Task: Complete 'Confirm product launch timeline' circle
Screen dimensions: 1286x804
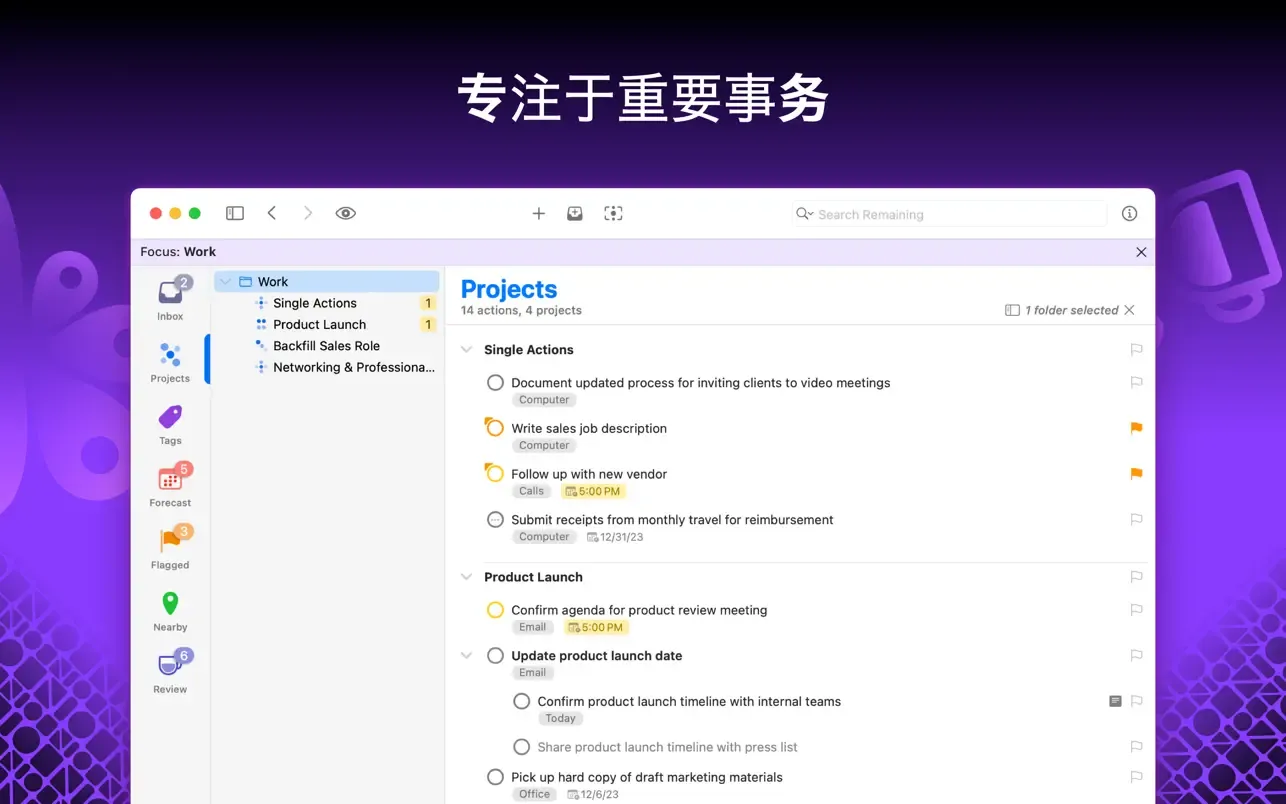Action: pyautogui.click(x=521, y=702)
